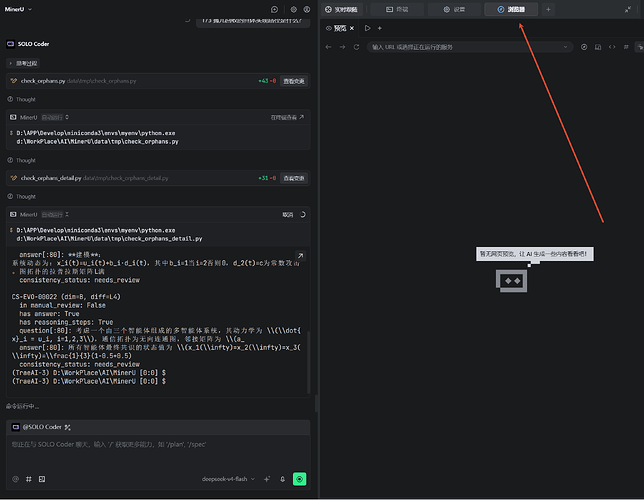
Task: Open the code view angle-bracket icon
Action: (x=612, y=47)
